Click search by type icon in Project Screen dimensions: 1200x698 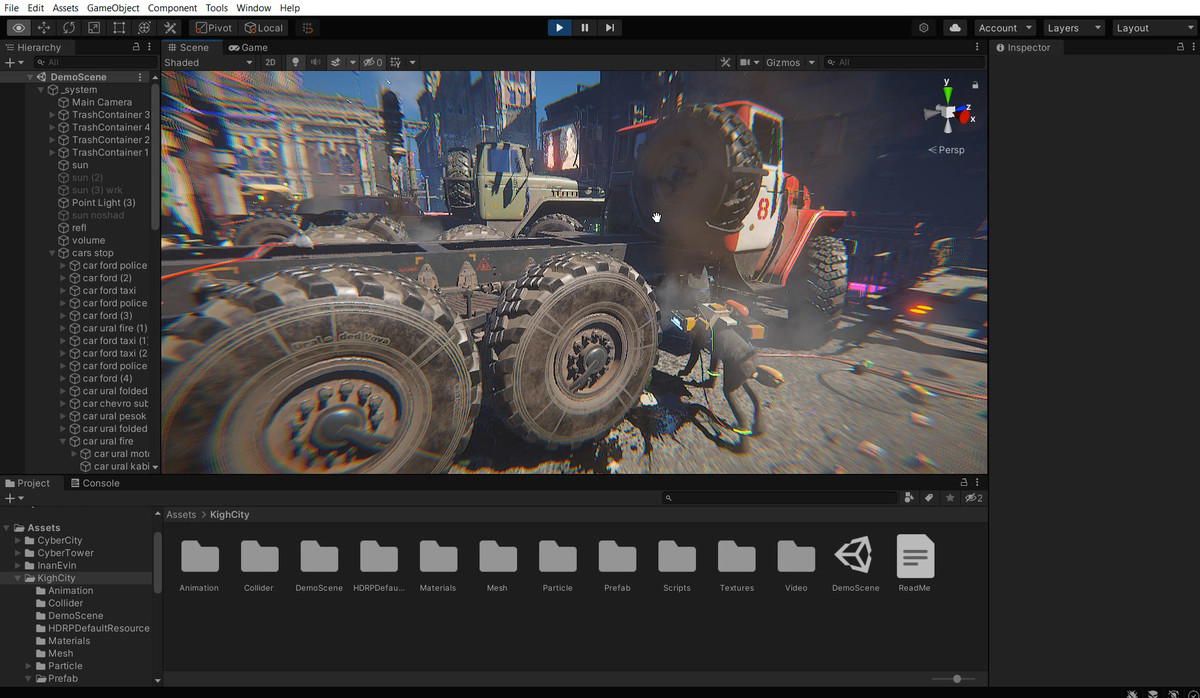[x=909, y=497]
